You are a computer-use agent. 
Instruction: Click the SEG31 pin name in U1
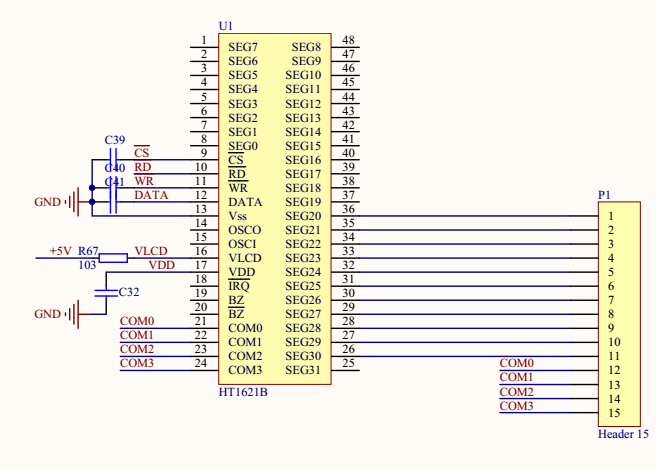pos(303,370)
